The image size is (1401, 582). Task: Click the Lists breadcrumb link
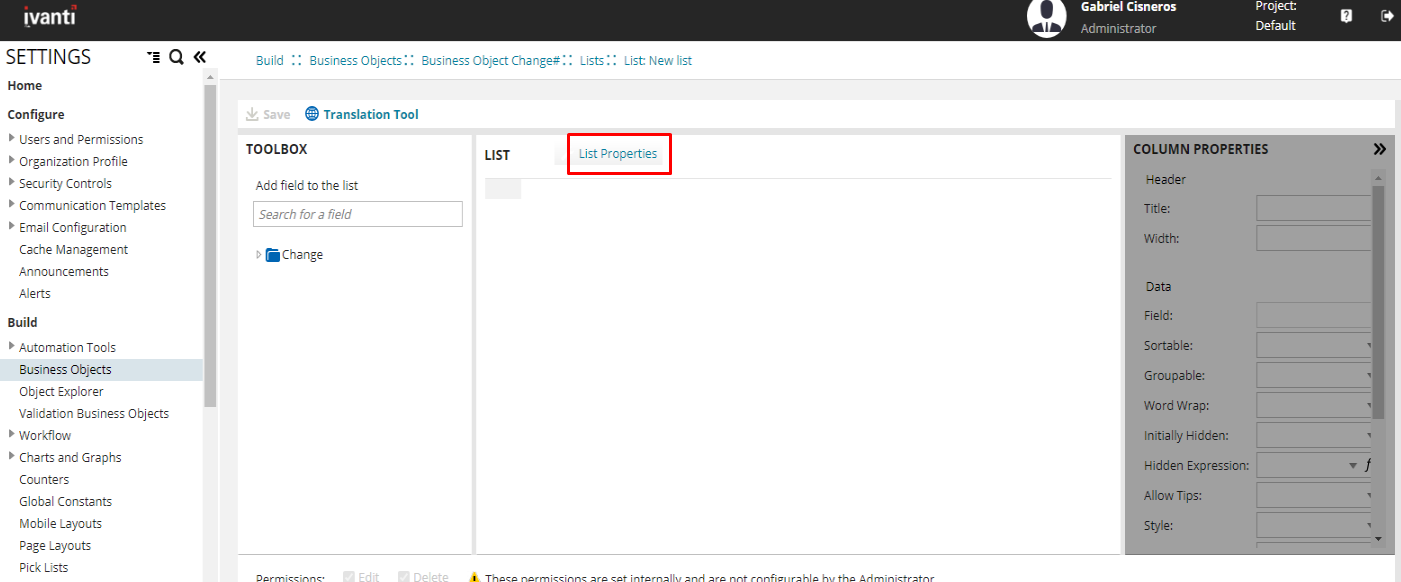[x=592, y=61]
